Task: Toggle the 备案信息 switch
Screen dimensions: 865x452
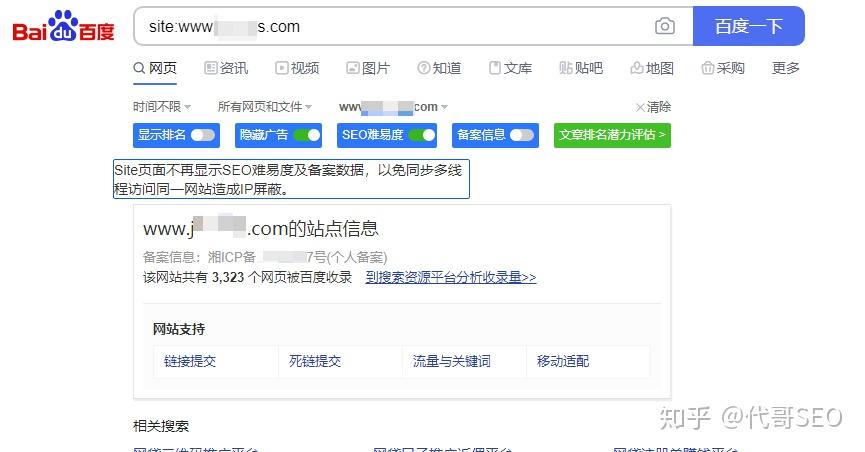Action: point(522,135)
